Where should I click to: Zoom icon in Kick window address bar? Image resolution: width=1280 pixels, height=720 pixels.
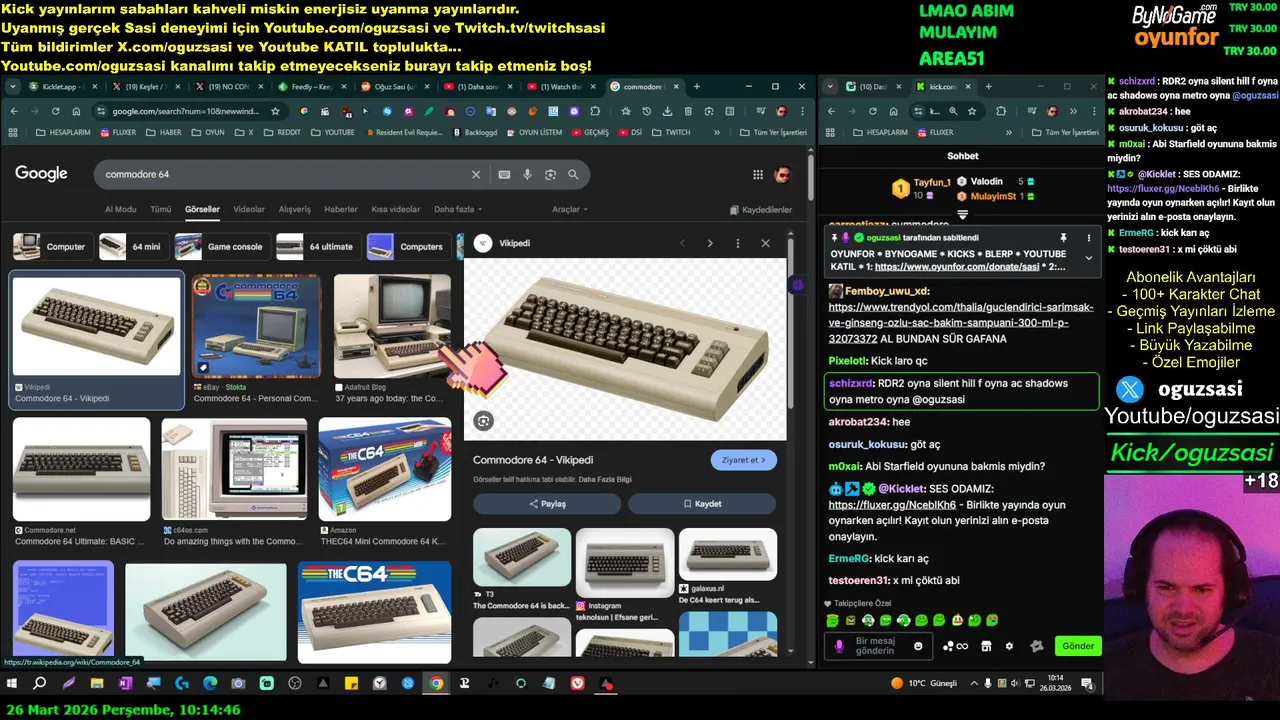click(x=953, y=111)
